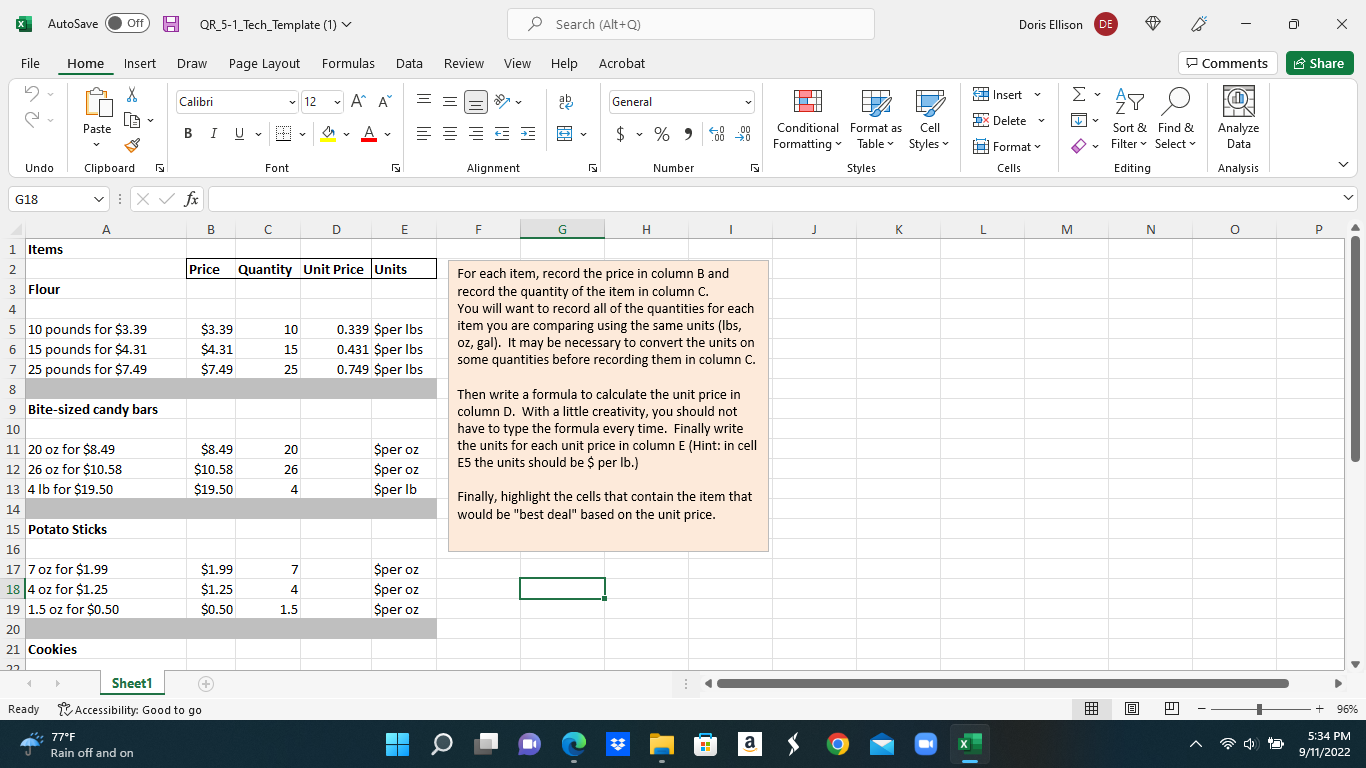Toggle Italic formatting
Viewport: 1366px width, 768px height.
[214, 134]
